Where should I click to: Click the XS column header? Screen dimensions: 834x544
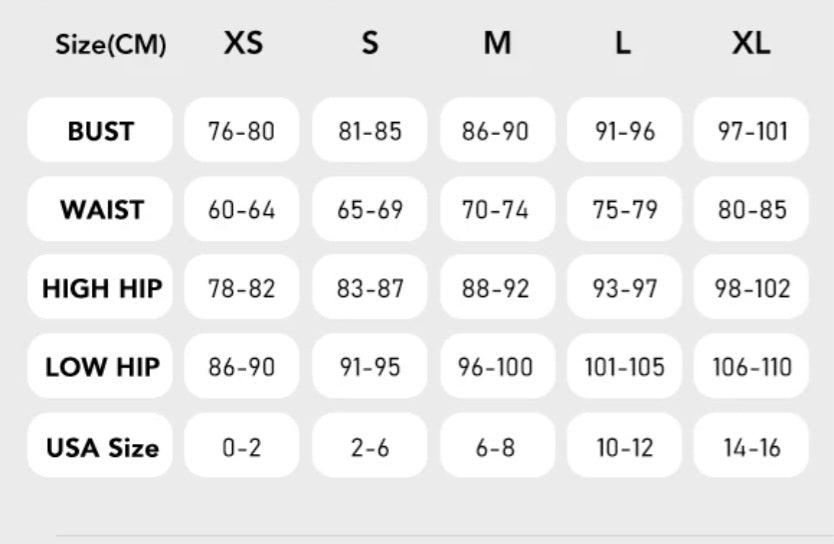pyautogui.click(x=243, y=44)
